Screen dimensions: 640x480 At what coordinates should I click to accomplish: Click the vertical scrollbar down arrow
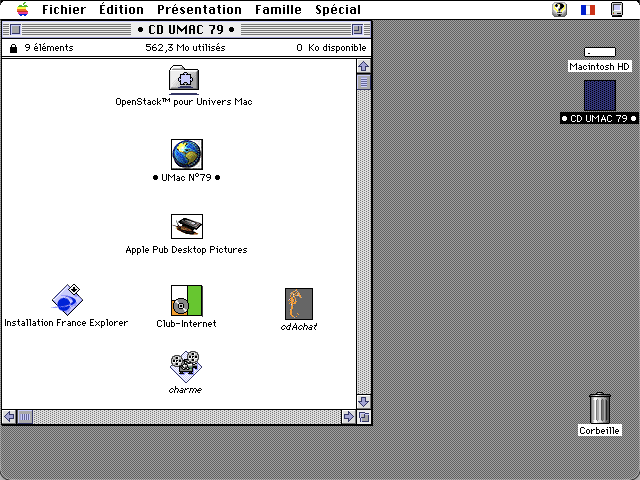click(364, 402)
